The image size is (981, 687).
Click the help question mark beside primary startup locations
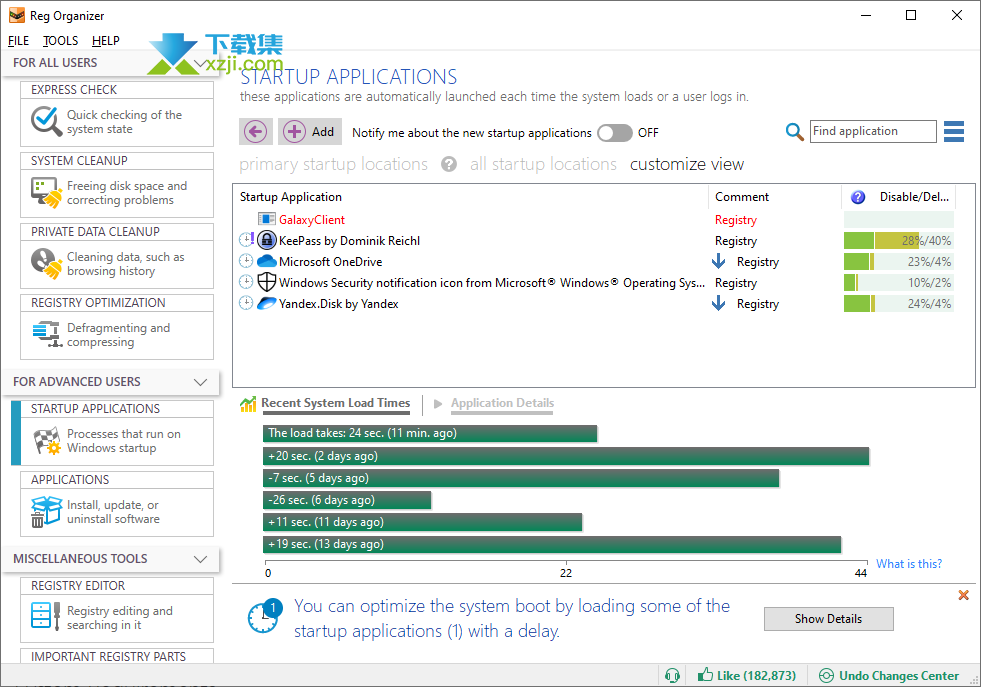449,165
